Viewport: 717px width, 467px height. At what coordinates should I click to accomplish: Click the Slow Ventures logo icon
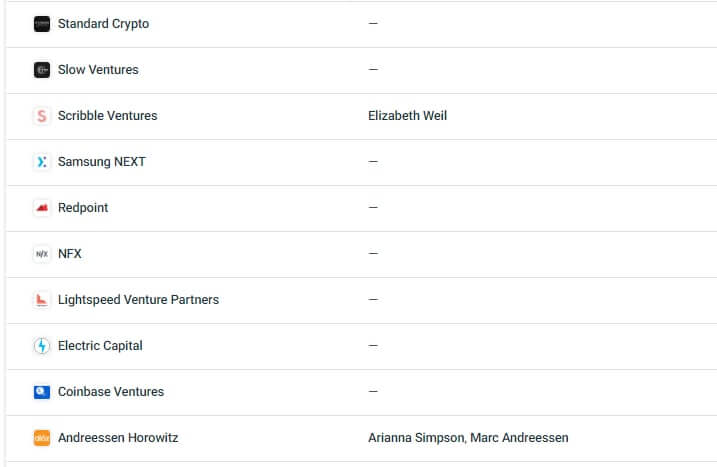(x=42, y=70)
